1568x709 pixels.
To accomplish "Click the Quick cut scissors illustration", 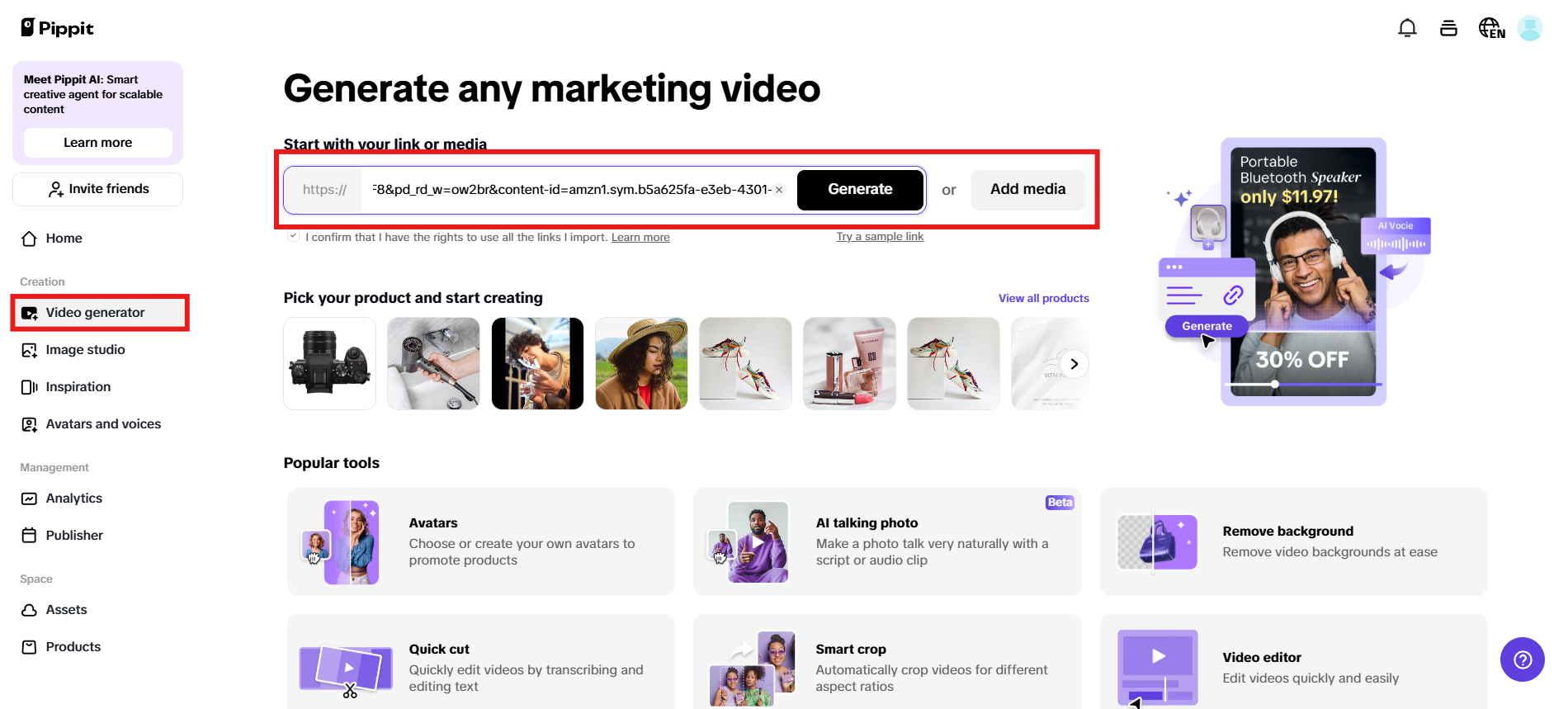I will point(346,670).
